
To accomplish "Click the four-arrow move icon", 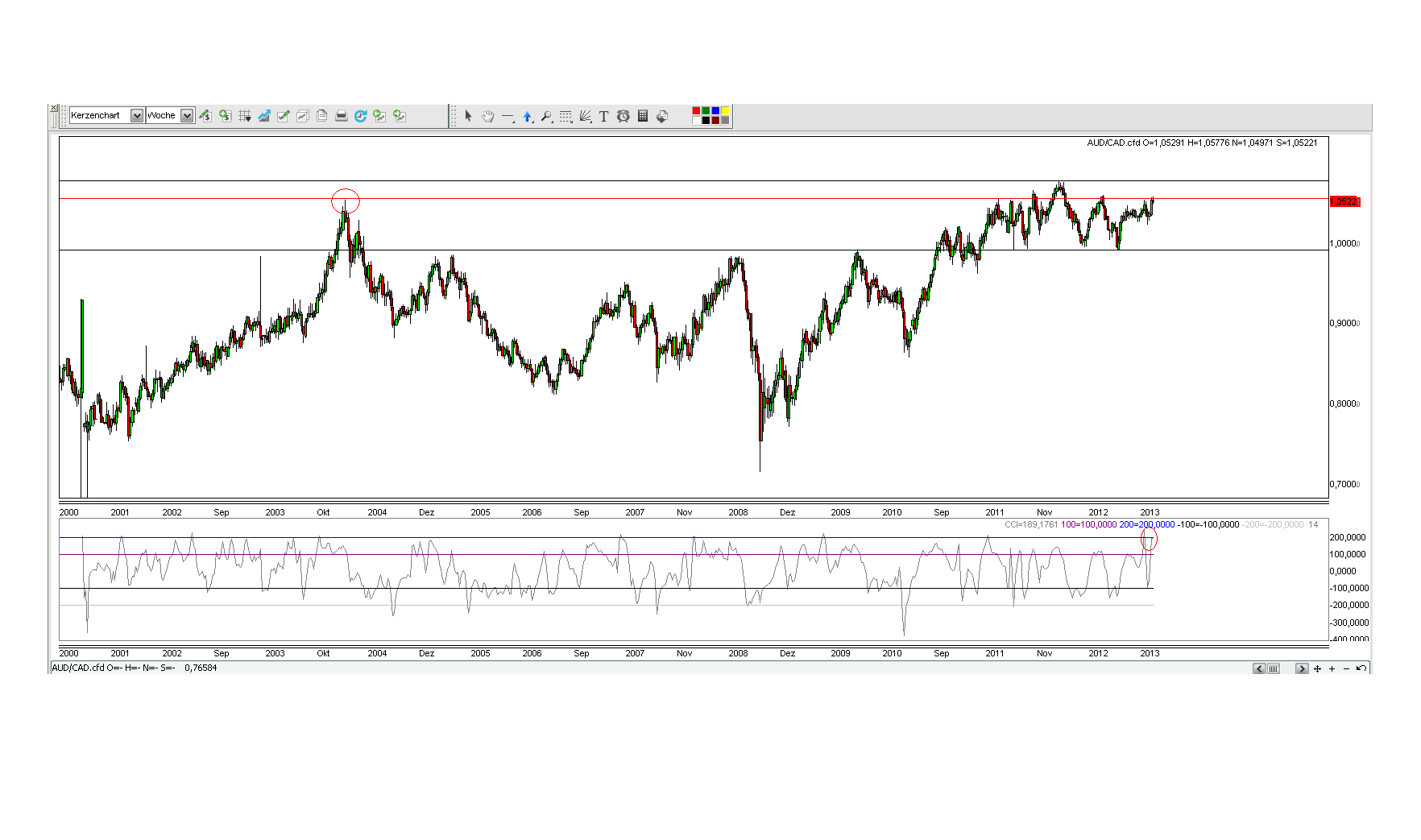I will click(x=1318, y=668).
